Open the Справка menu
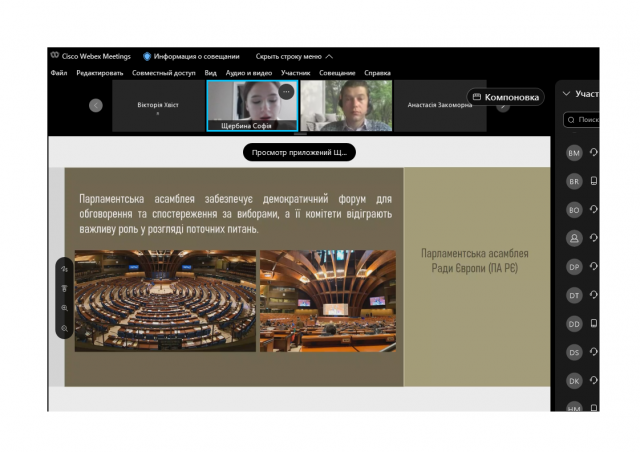Viewport: 640px width, 452px height. 377,73
